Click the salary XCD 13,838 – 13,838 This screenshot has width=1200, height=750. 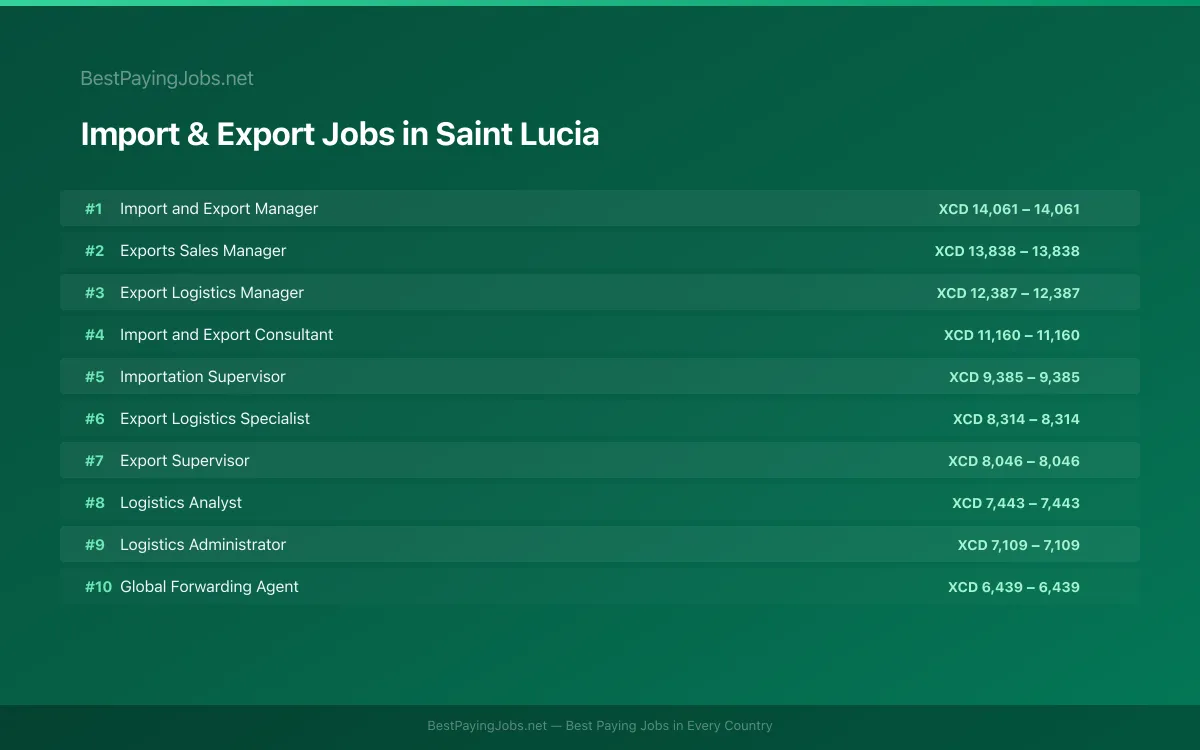1007,251
